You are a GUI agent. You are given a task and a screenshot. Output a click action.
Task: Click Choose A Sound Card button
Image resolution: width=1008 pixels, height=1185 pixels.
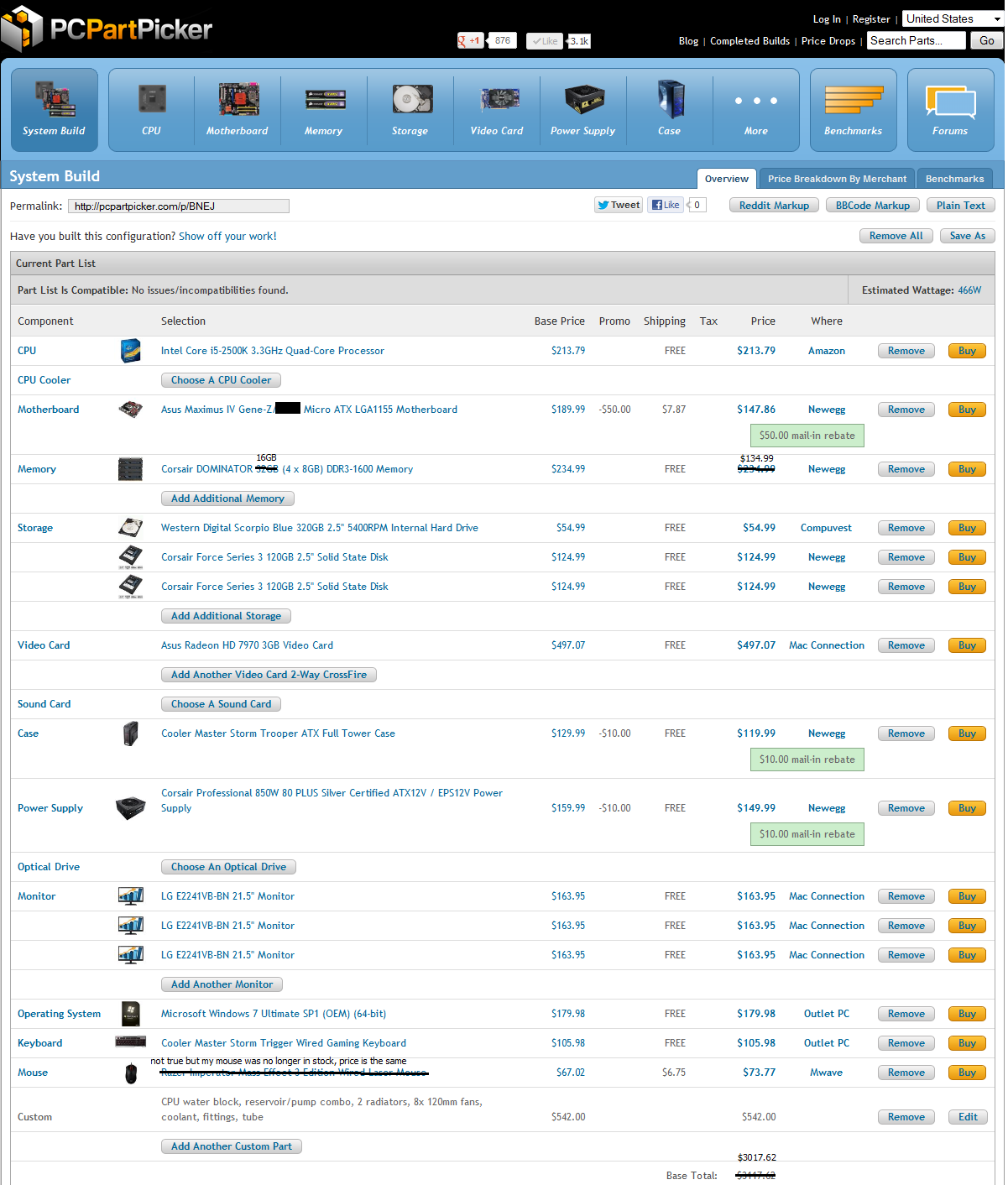pos(221,704)
